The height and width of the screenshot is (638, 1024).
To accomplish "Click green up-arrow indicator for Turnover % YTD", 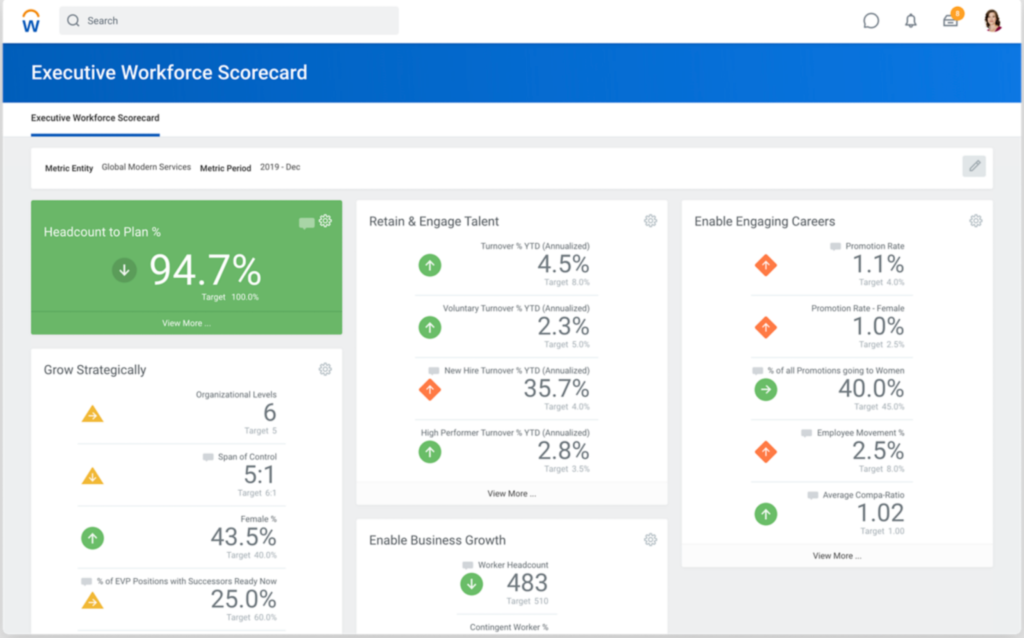I will [x=429, y=265].
